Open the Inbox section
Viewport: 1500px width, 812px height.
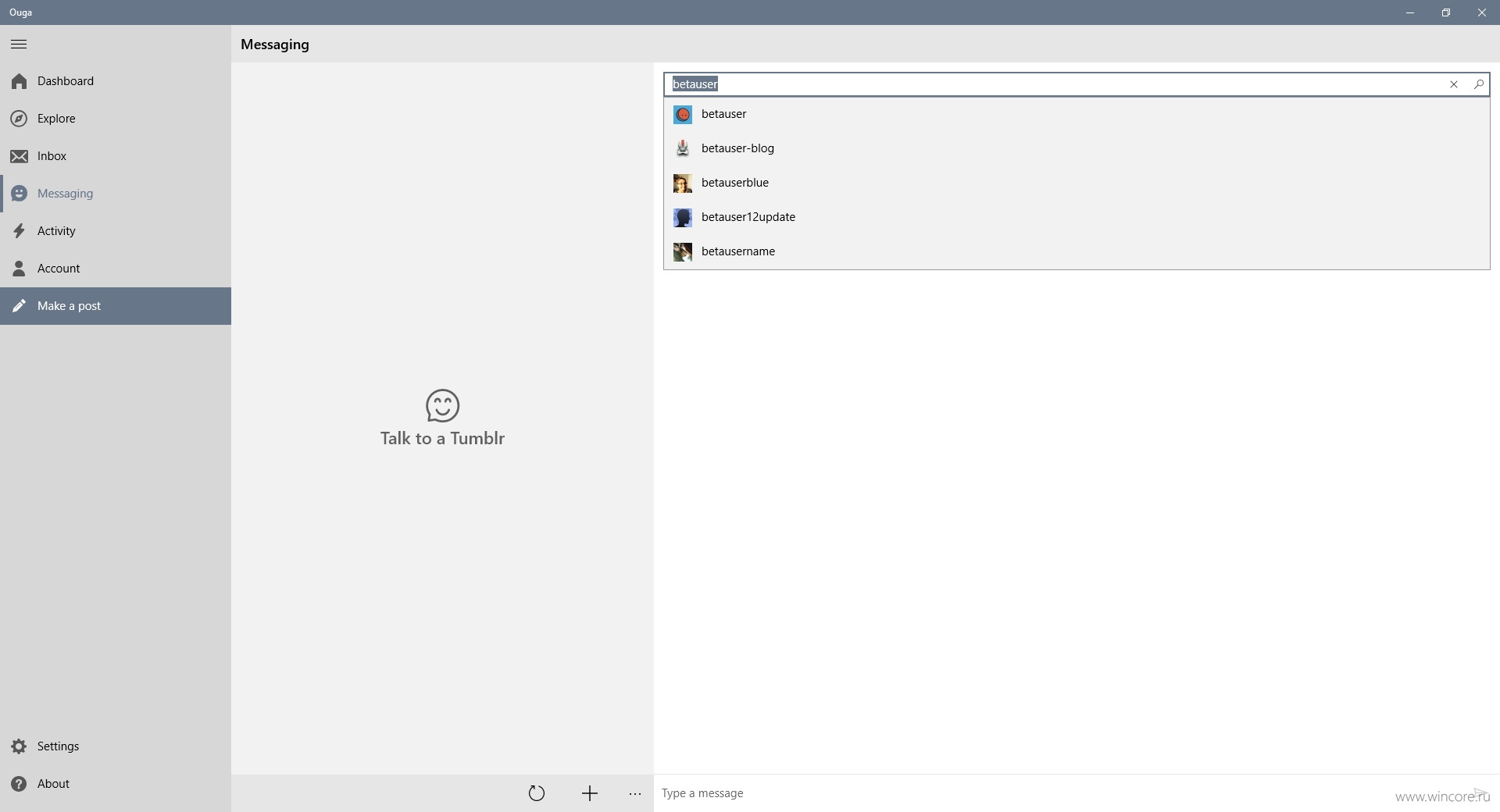click(x=116, y=156)
